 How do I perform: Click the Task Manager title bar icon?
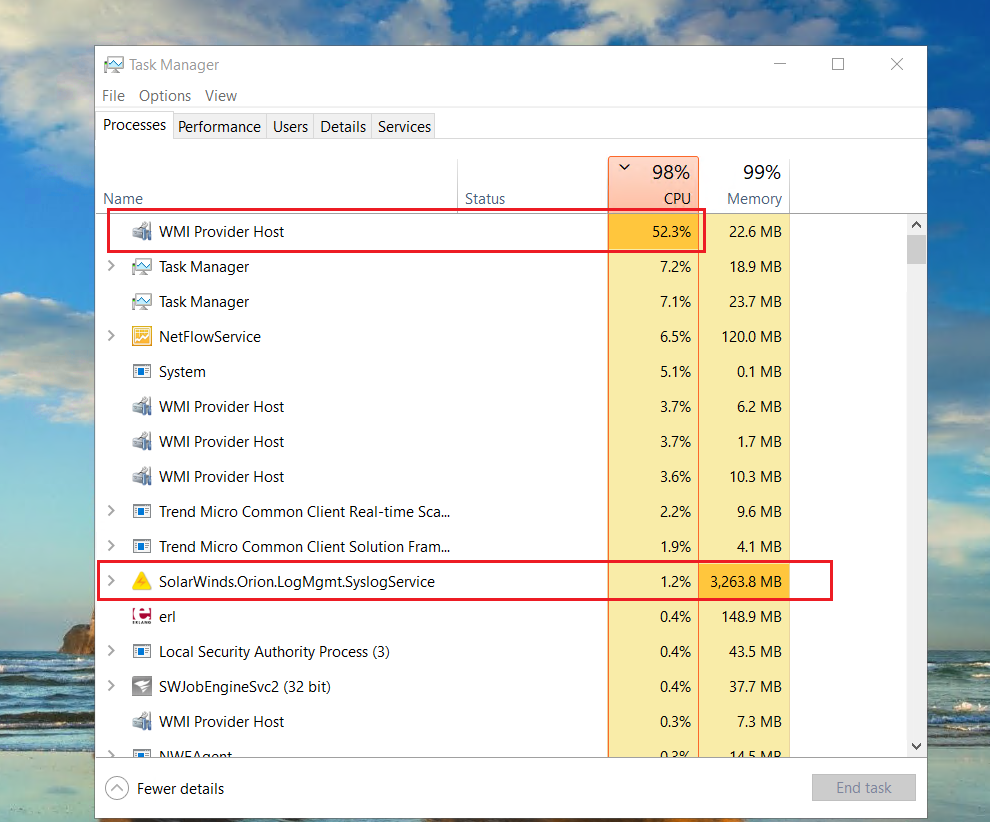click(x=114, y=64)
